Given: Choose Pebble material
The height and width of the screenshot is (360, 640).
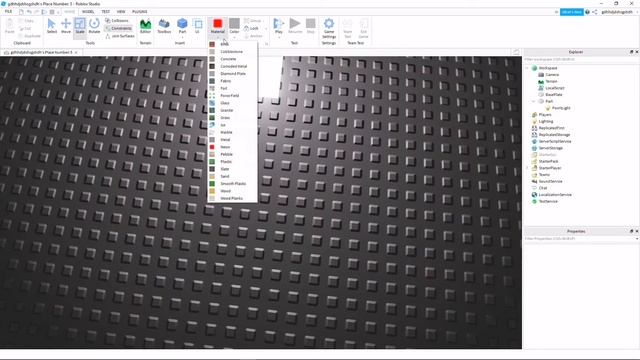Looking at the screenshot, I should pyautogui.click(x=232, y=154).
